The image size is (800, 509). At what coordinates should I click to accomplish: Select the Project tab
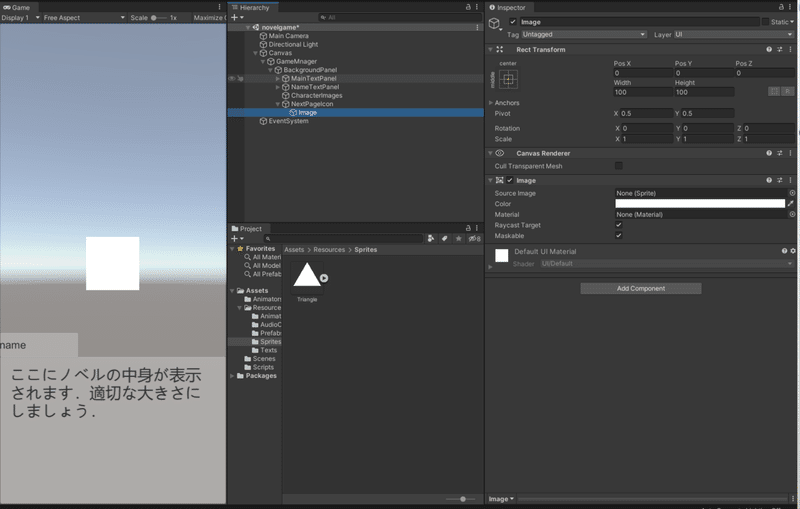(x=247, y=228)
